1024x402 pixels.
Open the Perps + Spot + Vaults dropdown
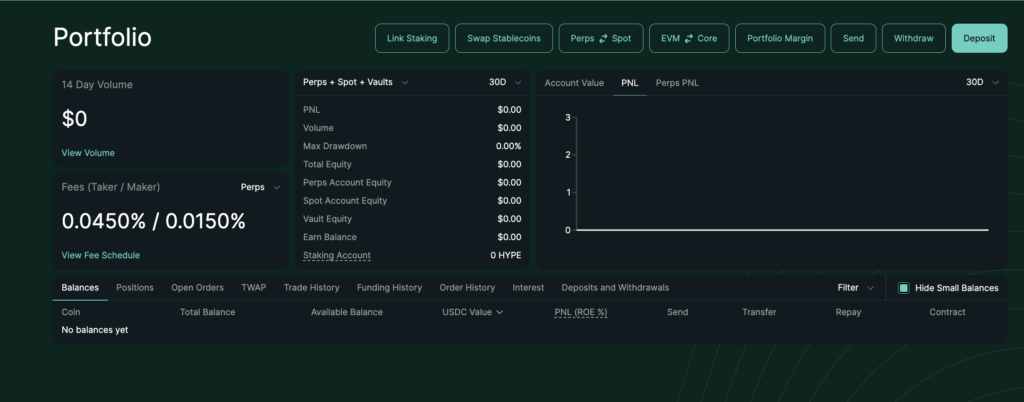click(355, 82)
